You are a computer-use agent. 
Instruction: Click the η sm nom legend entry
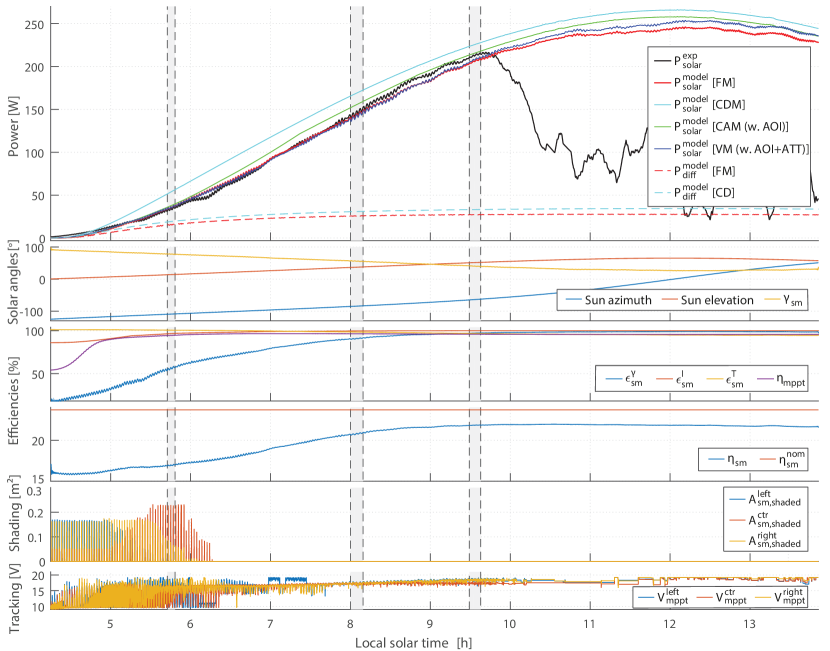point(778,458)
